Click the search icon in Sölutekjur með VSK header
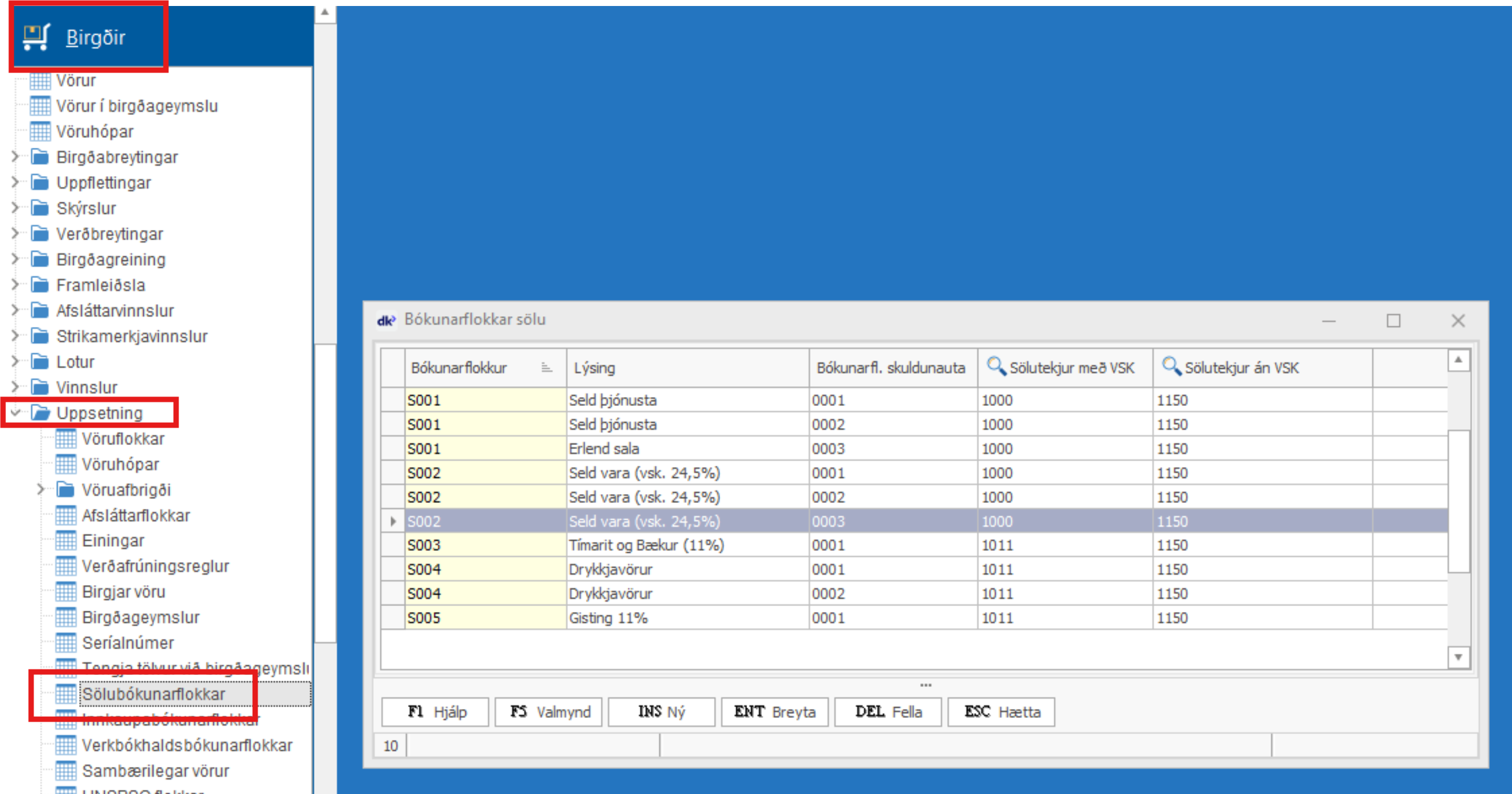 pyautogui.click(x=995, y=366)
